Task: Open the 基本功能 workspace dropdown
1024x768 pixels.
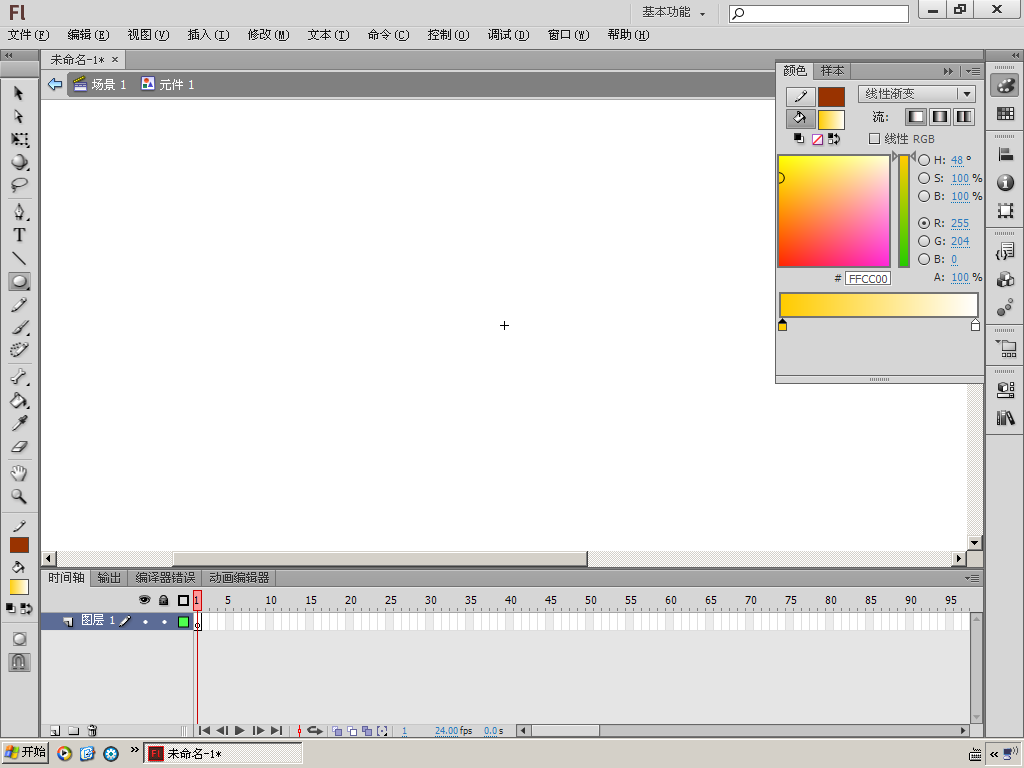Action: click(x=673, y=12)
